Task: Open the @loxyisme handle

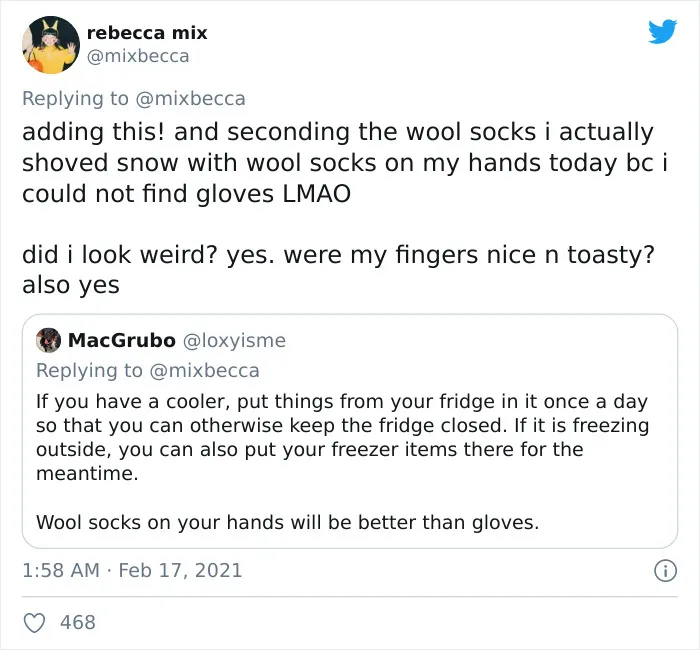Action: point(234,341)
